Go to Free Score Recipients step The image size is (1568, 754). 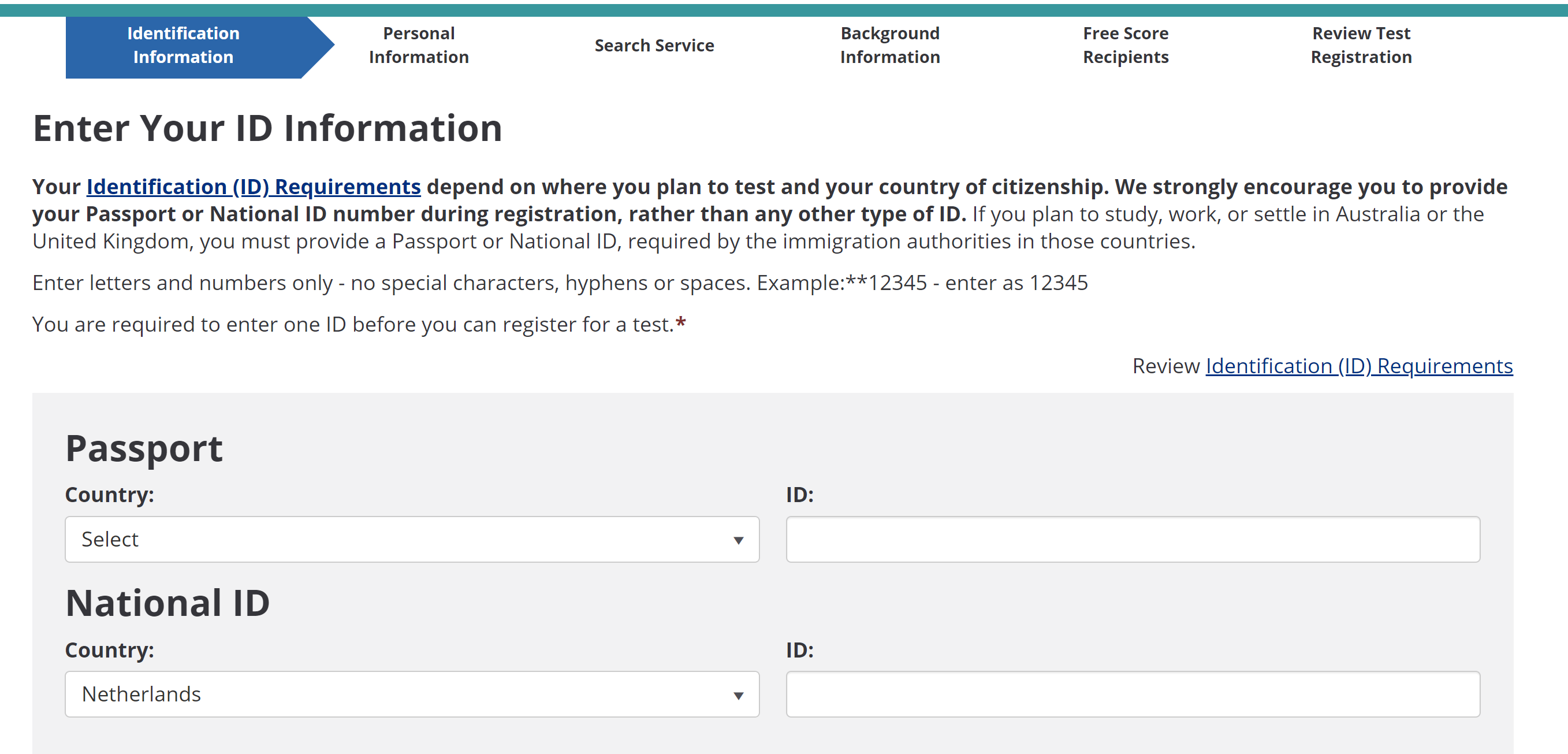[1126, 46]
